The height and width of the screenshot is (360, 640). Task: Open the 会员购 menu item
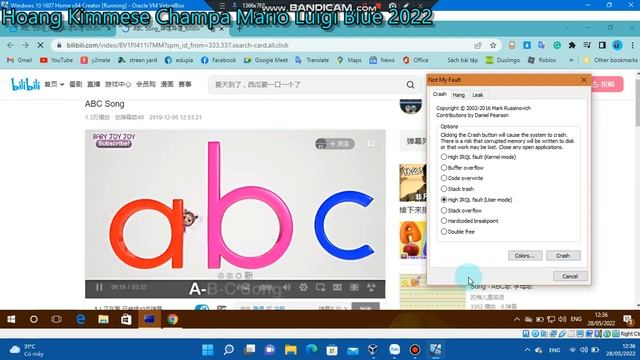coord(146,84)
